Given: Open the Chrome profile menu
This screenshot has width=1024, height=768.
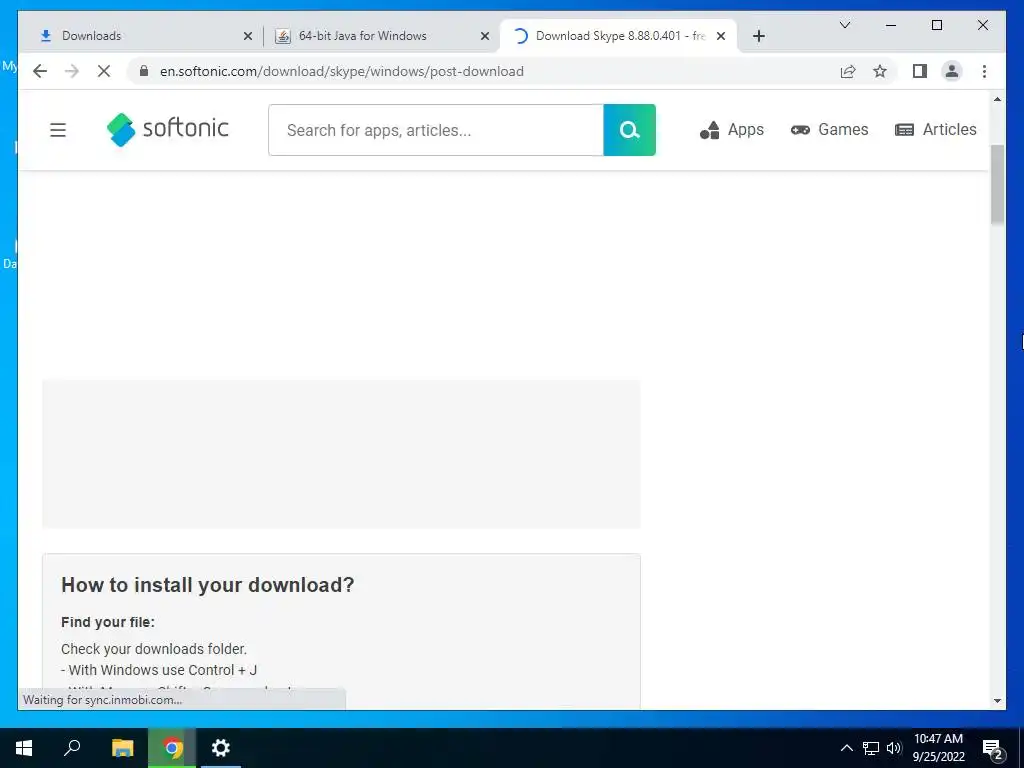Looking at the screenshot, I should point(952,71).
